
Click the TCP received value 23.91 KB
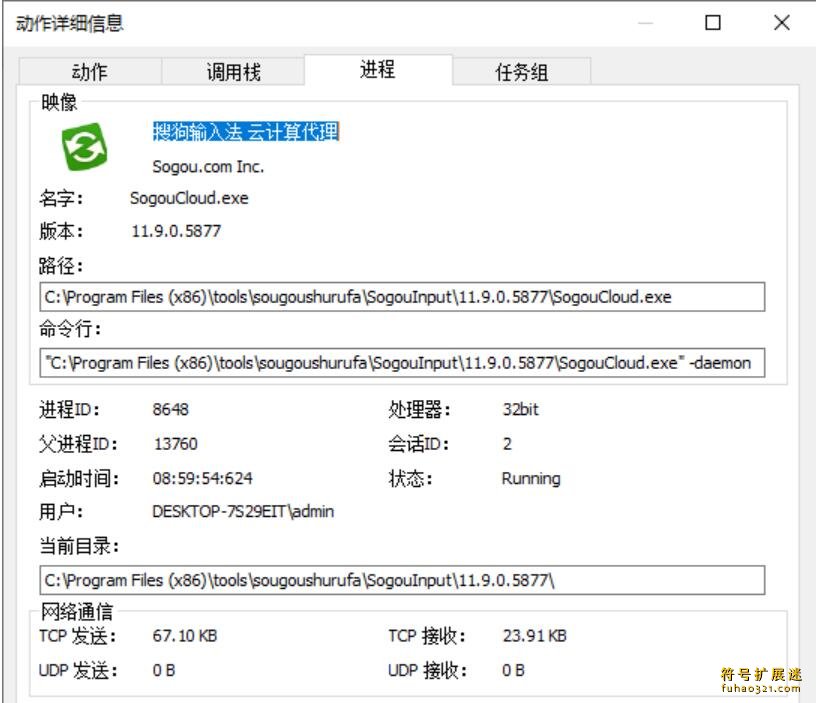pos(534,636)
